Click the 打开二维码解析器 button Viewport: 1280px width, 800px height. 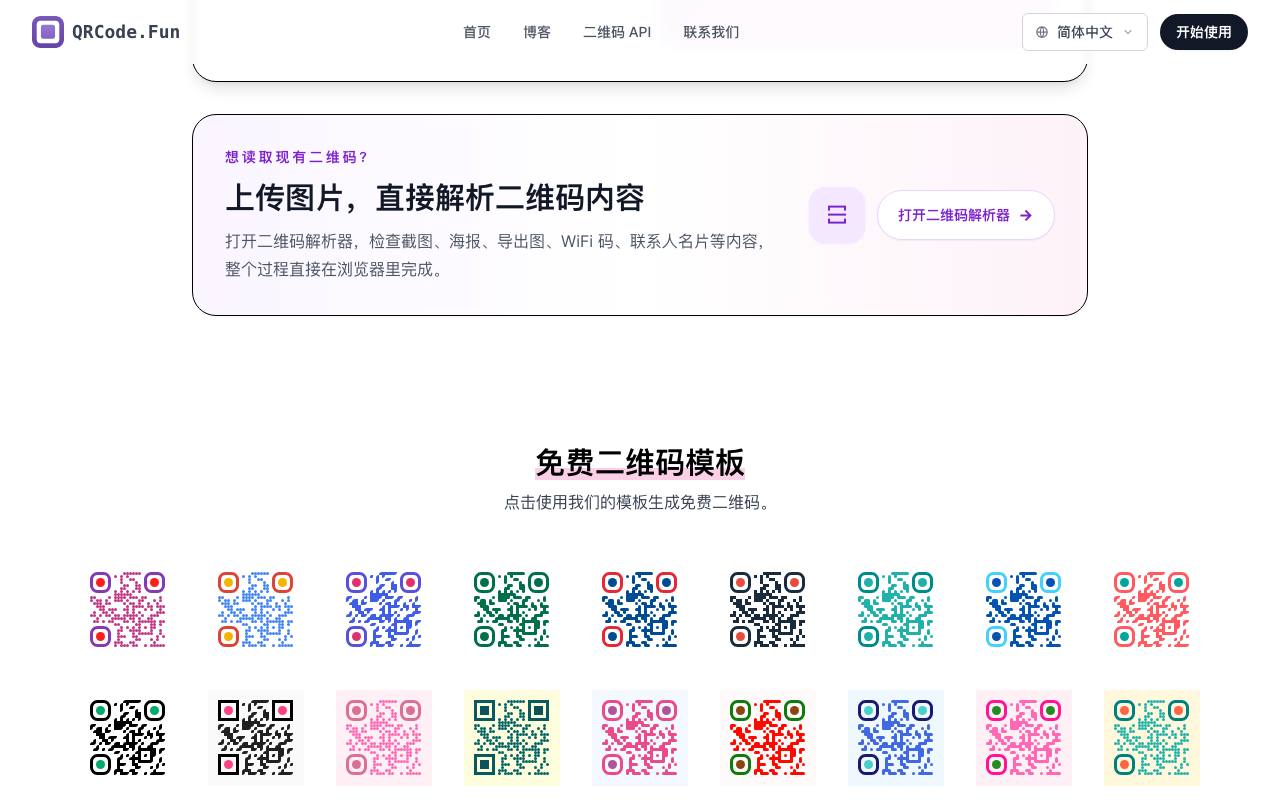click(x=966, y=215)
